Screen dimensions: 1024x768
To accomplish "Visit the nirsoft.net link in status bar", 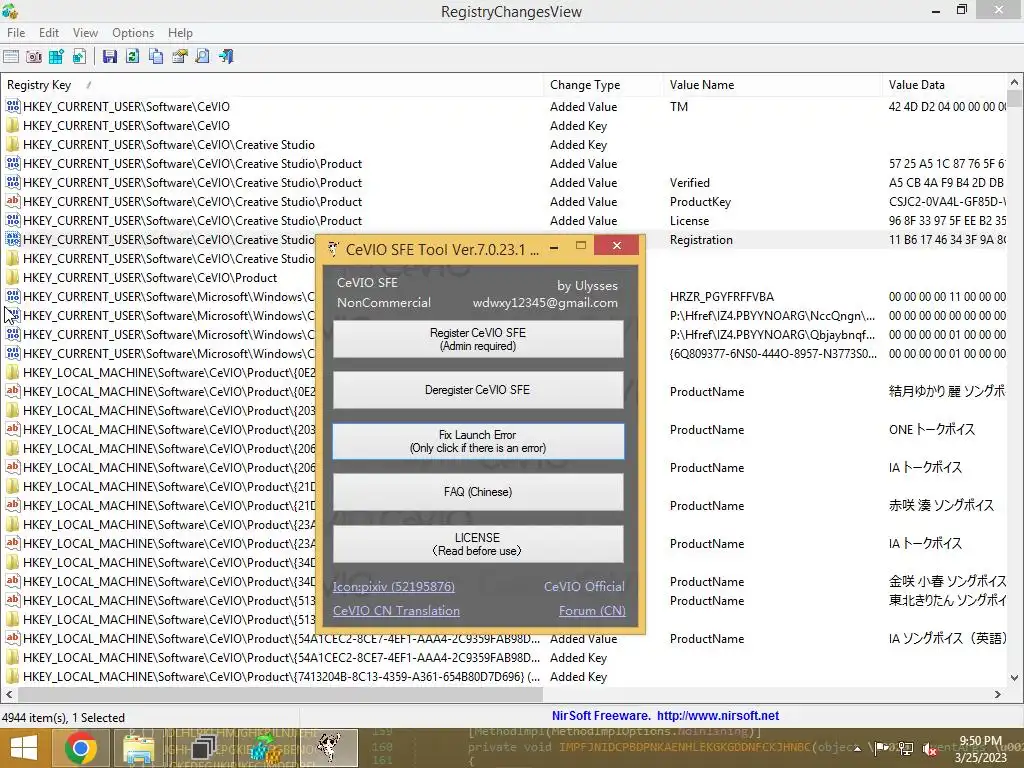I will point(718,716).
